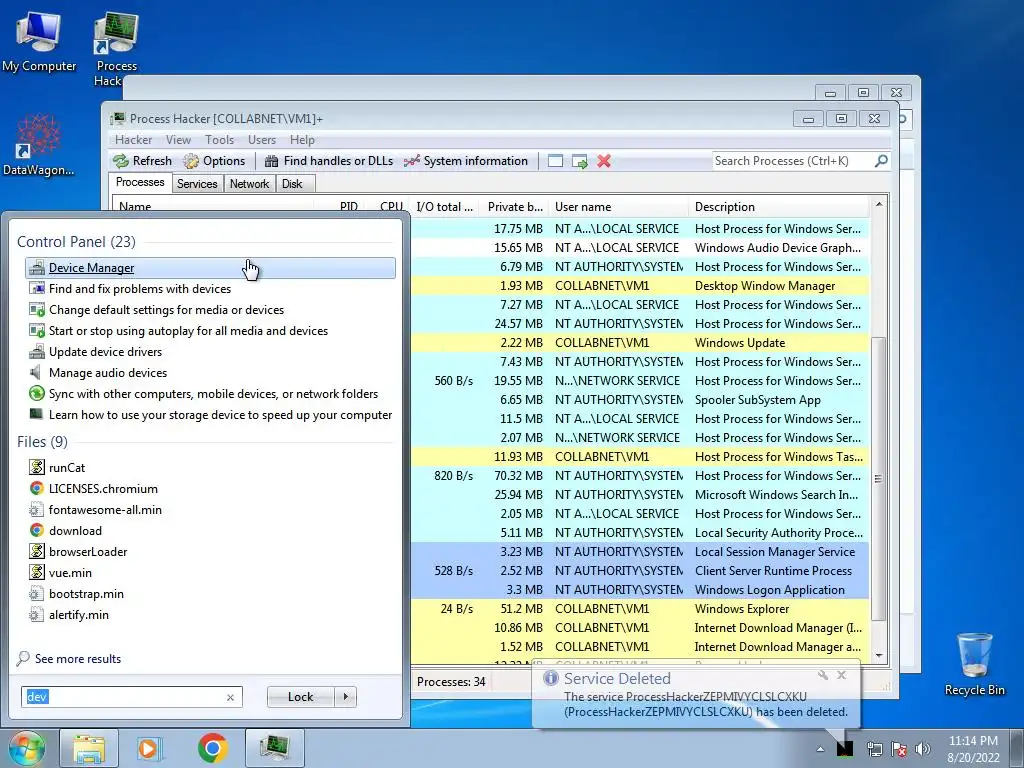Open Windows Explorer from taskbar

coord(89,748)
